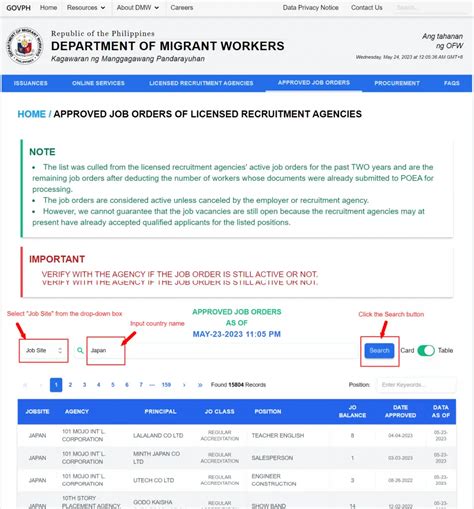Go to Home in top bar
Image resolution: width=474 pixels, height=509 pixels.
click(x=48, y=8)
